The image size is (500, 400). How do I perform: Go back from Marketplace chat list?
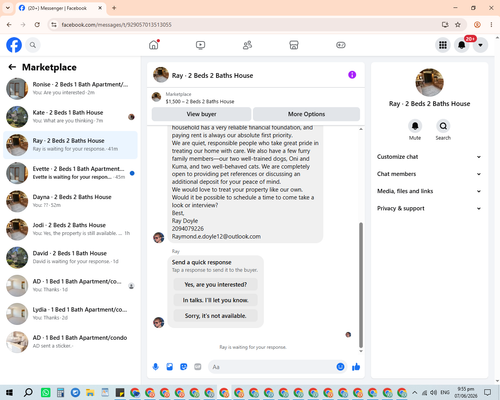click(12, 67)
